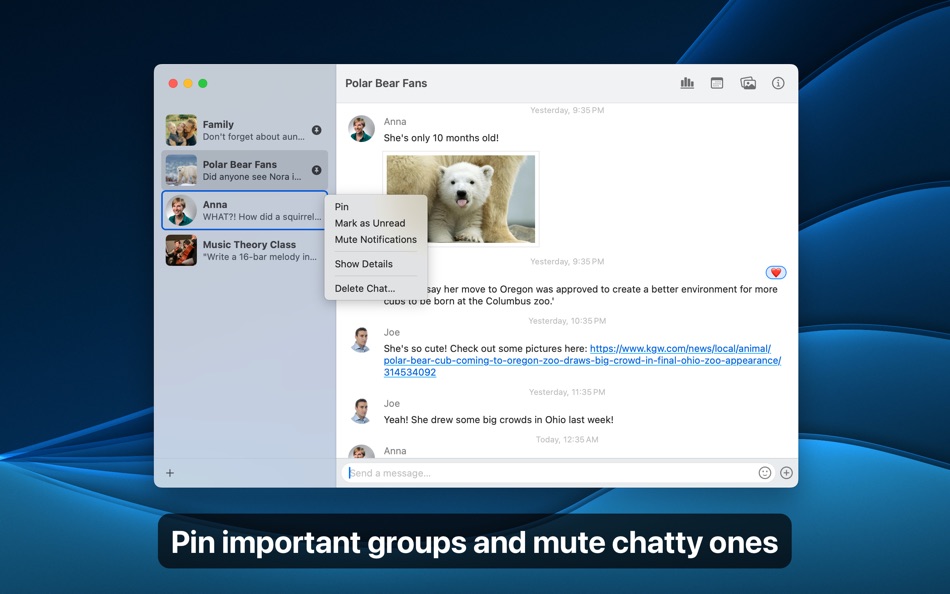Click 'Yeah! She drew some big crowds' message
The width and height of the screenshot is (950, 594).
coord(499,419)
